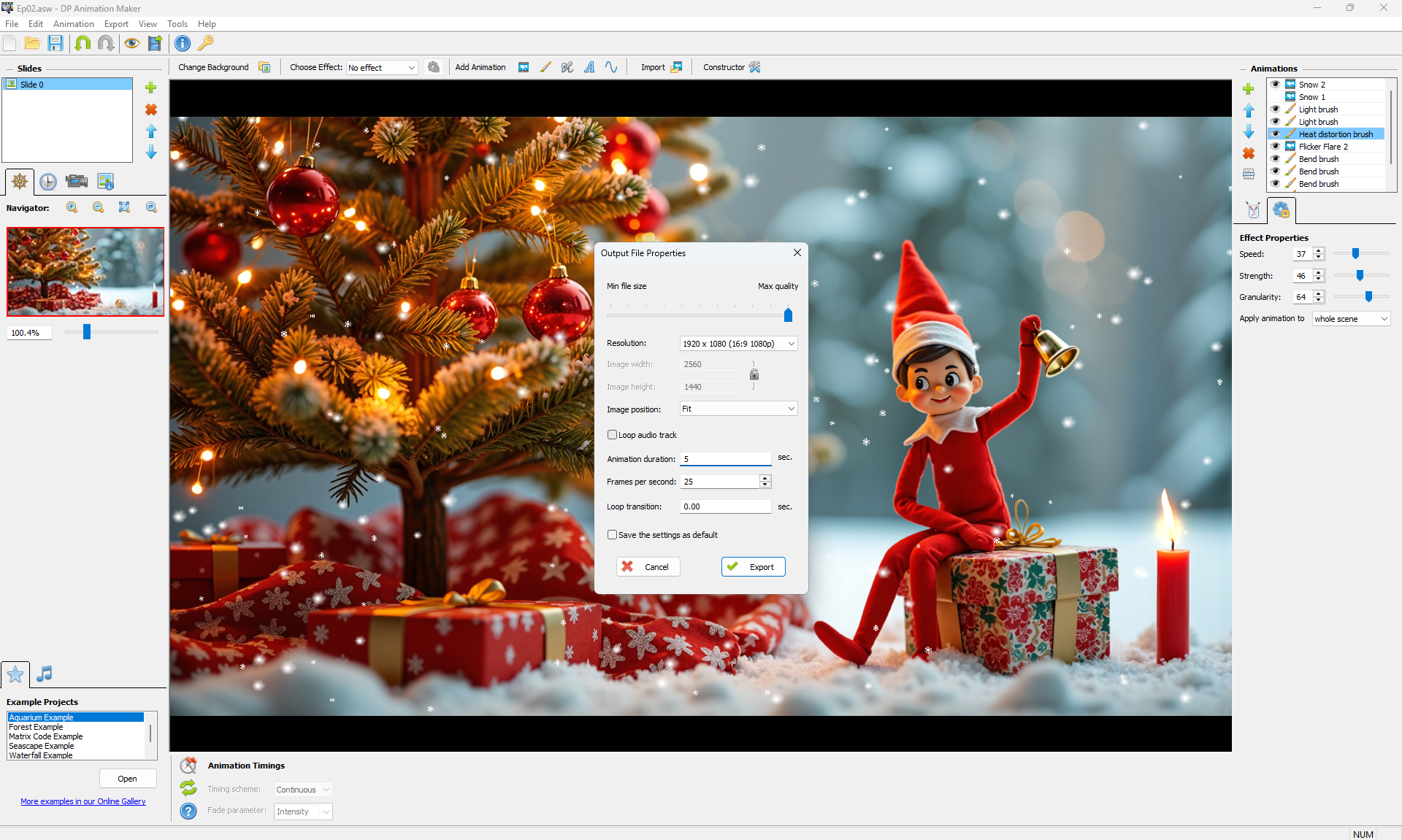Enable Loop audio track checkbox
This screenshot has width=1402, height=840.
click(x=613, y=435)
